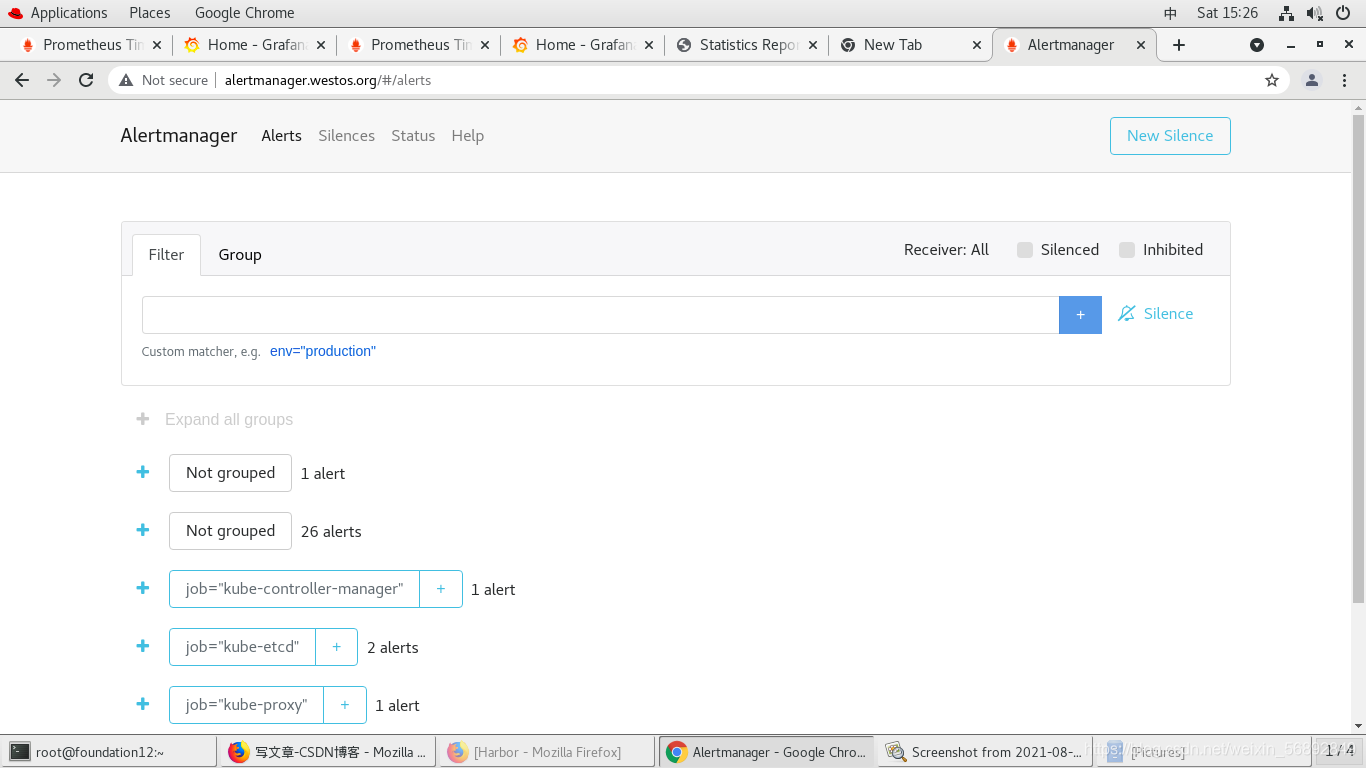Click the network icon in system tray
This screenshot has height=768, width=1366.
[x=1287, y=13]
